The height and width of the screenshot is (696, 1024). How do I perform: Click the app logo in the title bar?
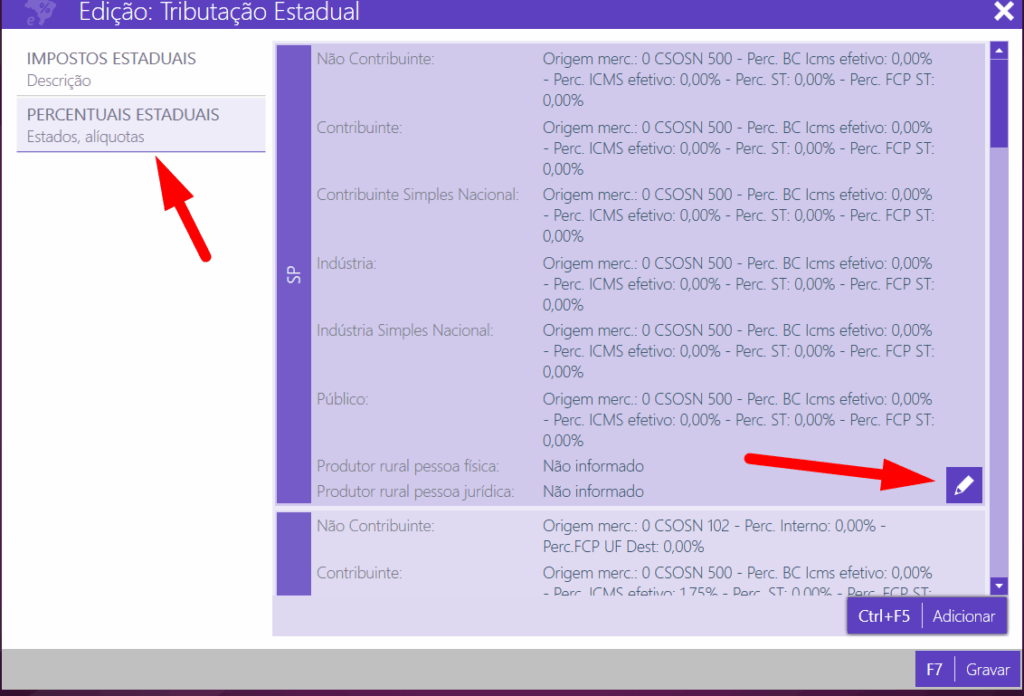click(39, 12)
